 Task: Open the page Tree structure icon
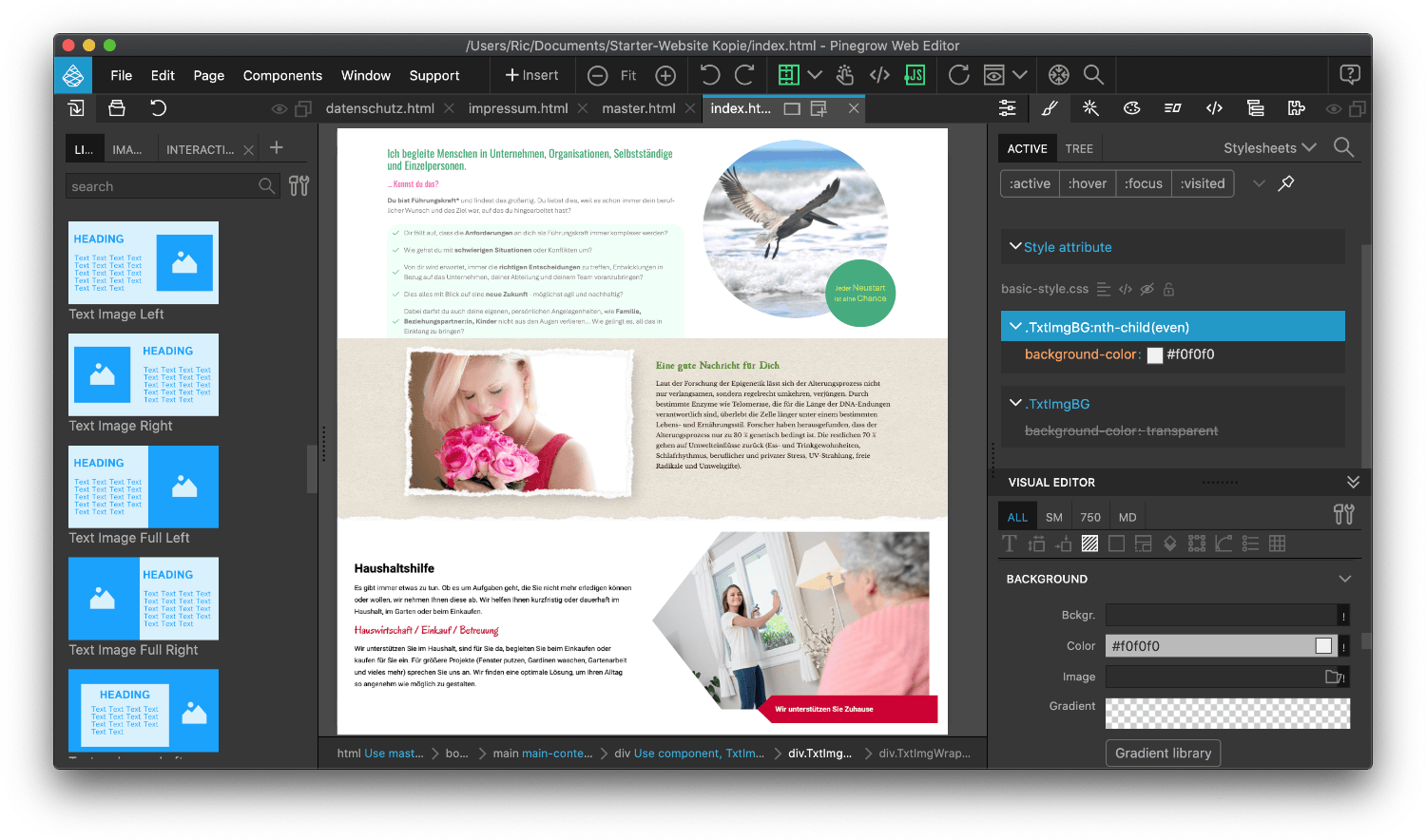click(x=1256, y=108)
